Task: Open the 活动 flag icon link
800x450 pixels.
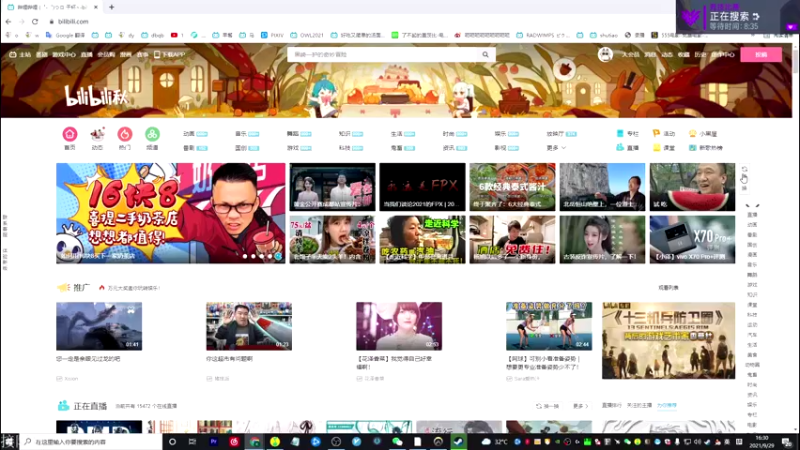Action: (x=664, y=134)
